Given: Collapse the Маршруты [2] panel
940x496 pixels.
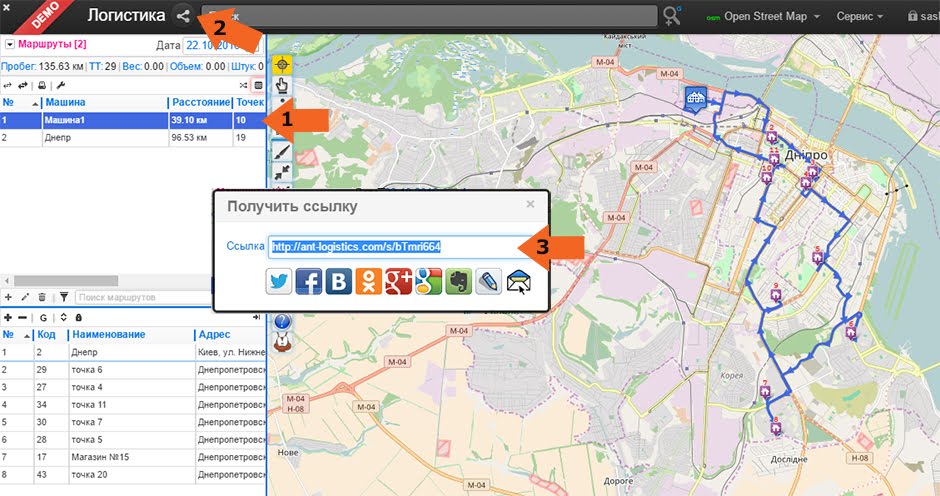Looking at the screenshot, I should pyautogui.click(x=10, y=44).
